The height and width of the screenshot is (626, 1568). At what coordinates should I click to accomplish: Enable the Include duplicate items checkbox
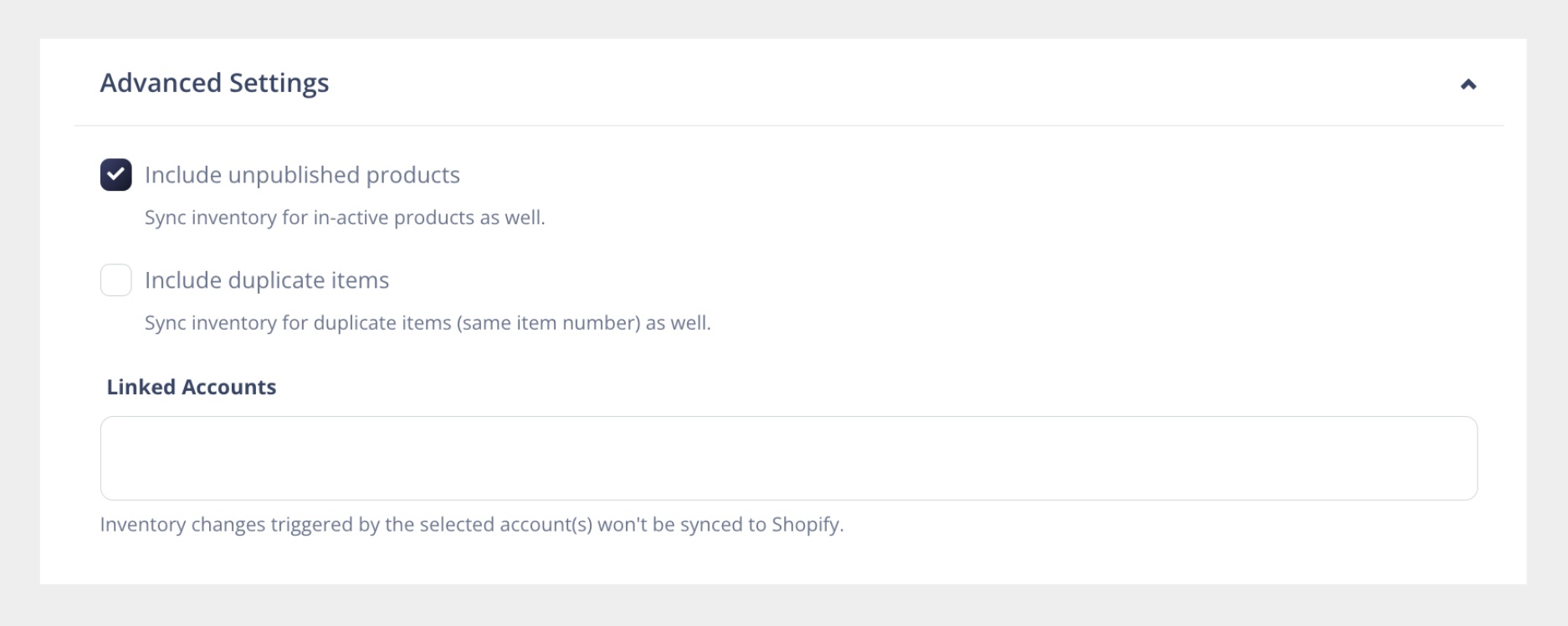coord(116,280)
